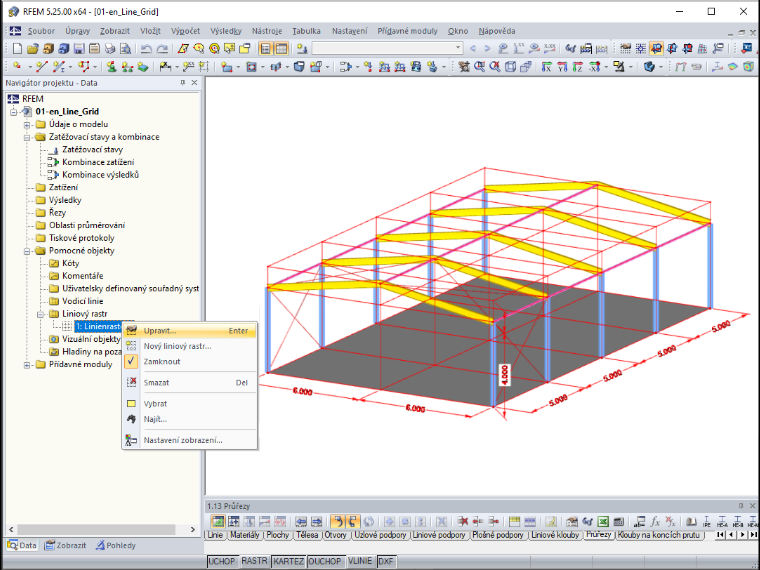Open the Soubor menu

(41, 31)
